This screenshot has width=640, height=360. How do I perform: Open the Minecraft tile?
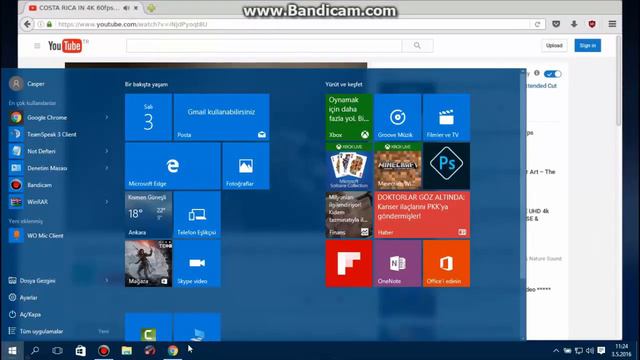click(x=398, y=166)
